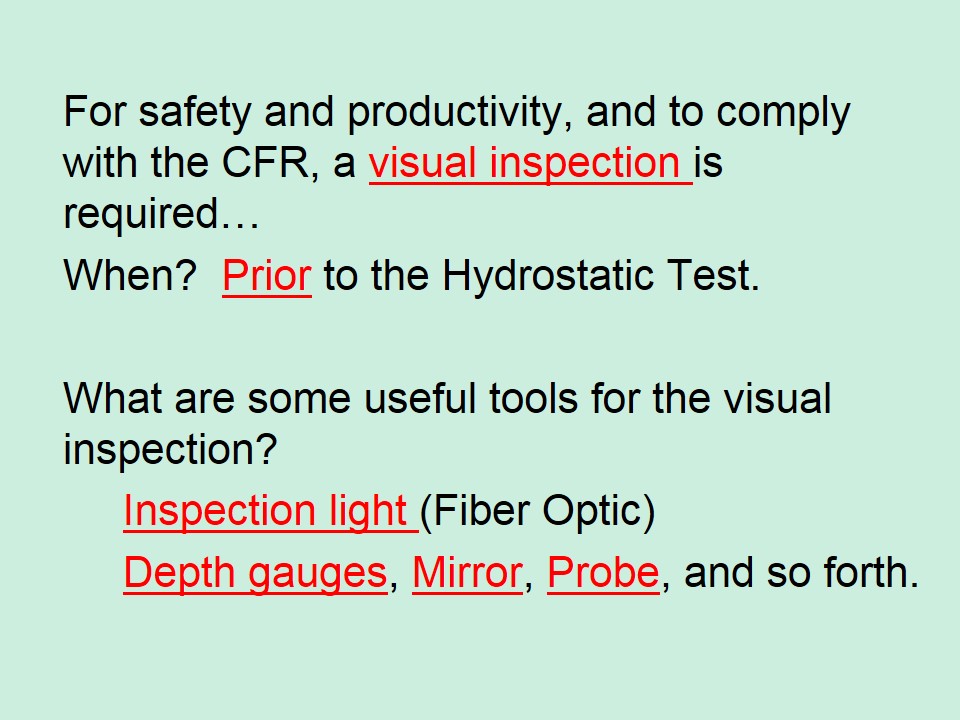Click the word 'tools' in the question
Viewport: 960px width, 720px height.
coord(533,398)
